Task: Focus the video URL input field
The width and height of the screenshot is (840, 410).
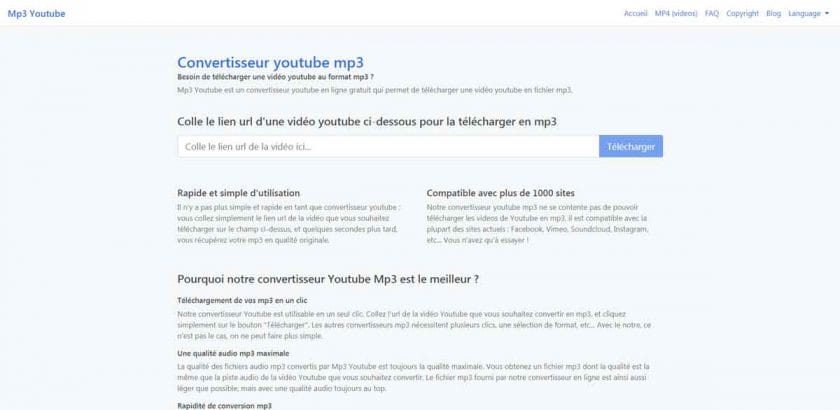Action: 388,146
